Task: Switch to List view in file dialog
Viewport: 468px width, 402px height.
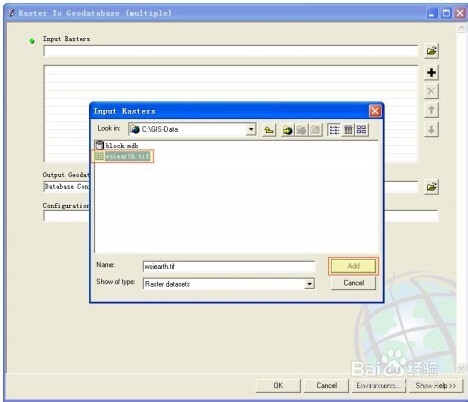Action: tap(334, 130)
